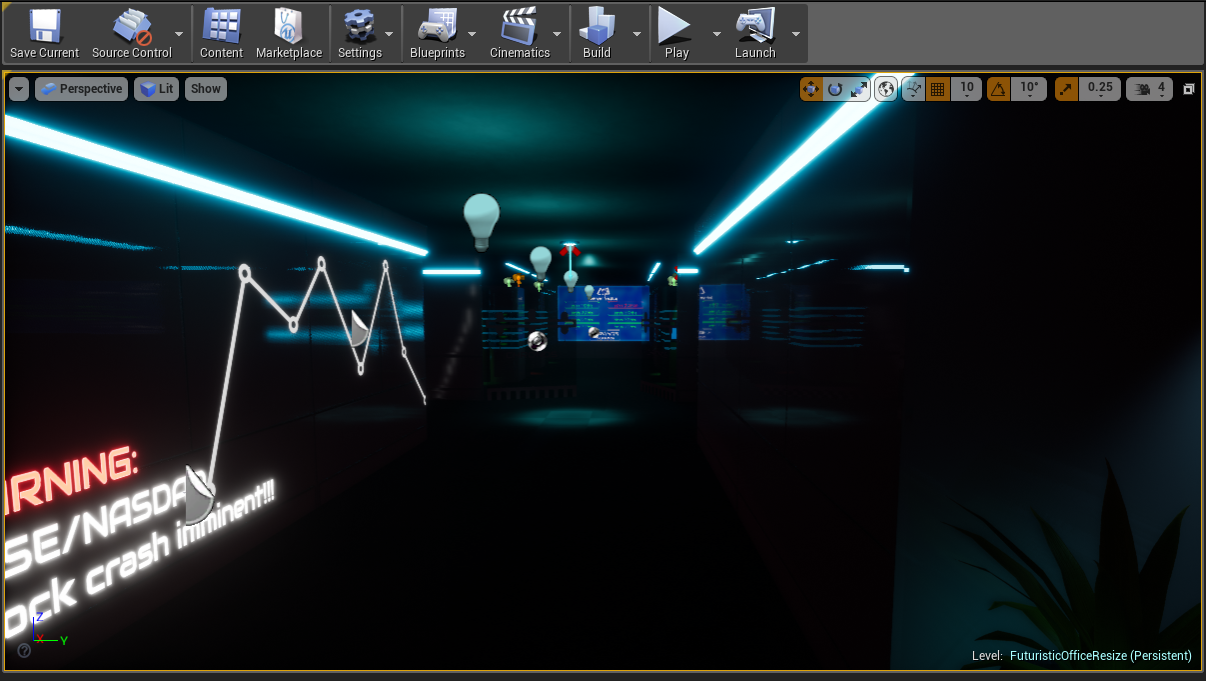Image resolution: width=1206 pixels, height=681 pixels.
Task: Select the rotate gizmo mode
Action: click(835, 89)
